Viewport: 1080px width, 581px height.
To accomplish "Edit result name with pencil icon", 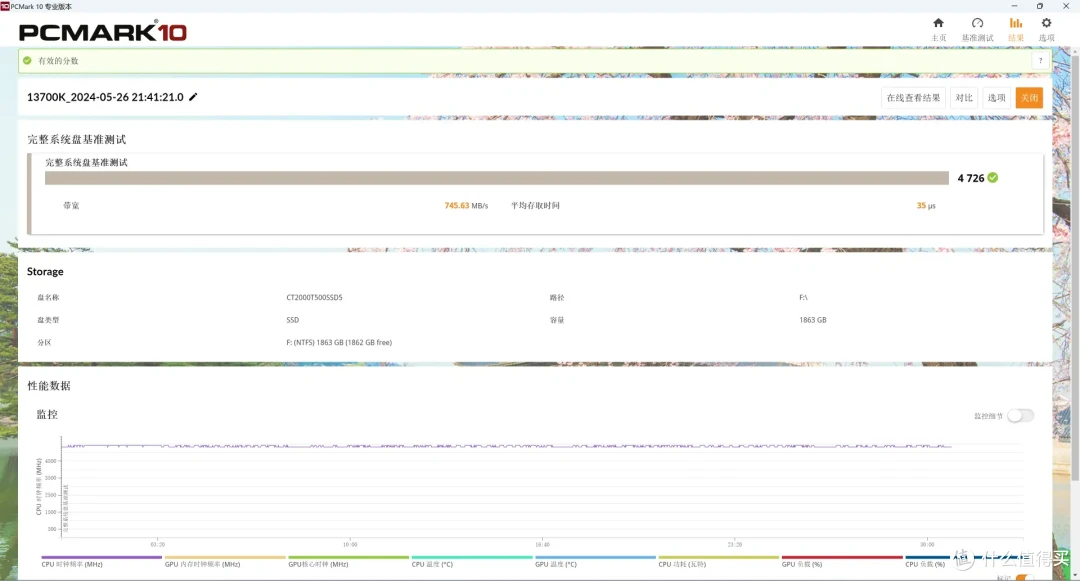I will (x=194, y=97).
